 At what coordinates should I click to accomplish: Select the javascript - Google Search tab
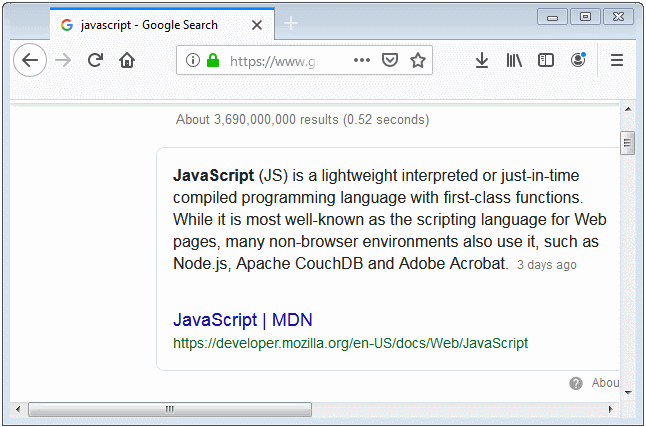(162, 24)
